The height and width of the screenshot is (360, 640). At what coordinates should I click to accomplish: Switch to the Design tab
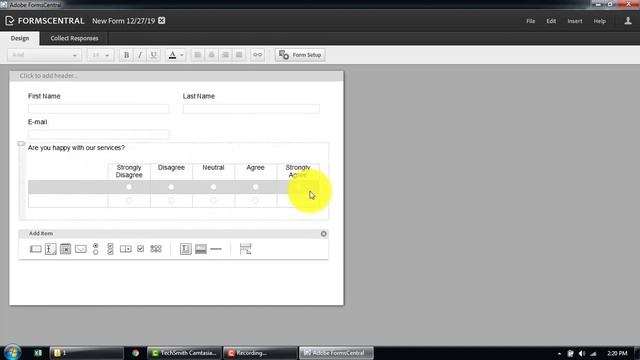click(20, 38)
